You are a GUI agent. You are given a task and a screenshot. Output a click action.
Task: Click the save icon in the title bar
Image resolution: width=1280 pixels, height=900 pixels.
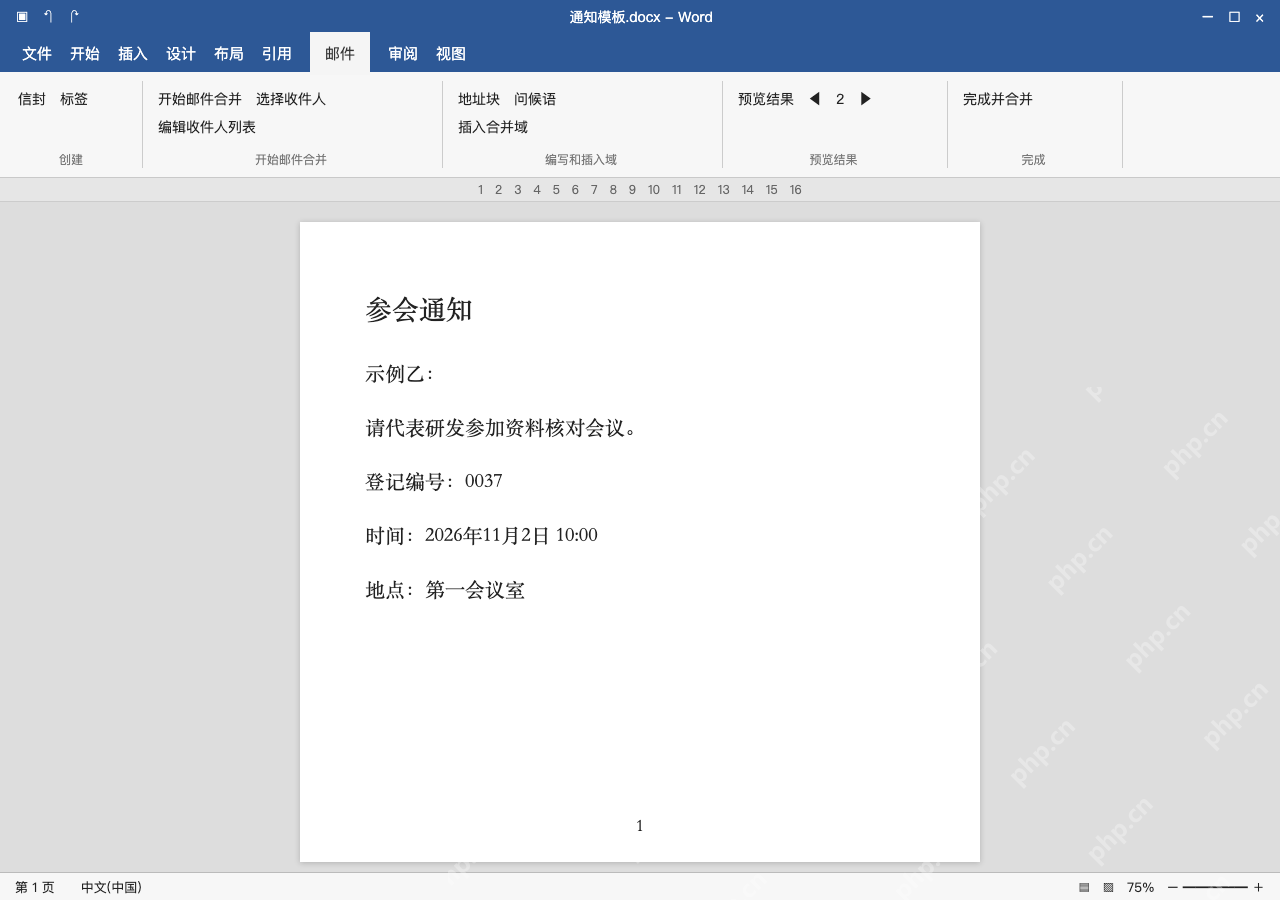tap(22, 16)
